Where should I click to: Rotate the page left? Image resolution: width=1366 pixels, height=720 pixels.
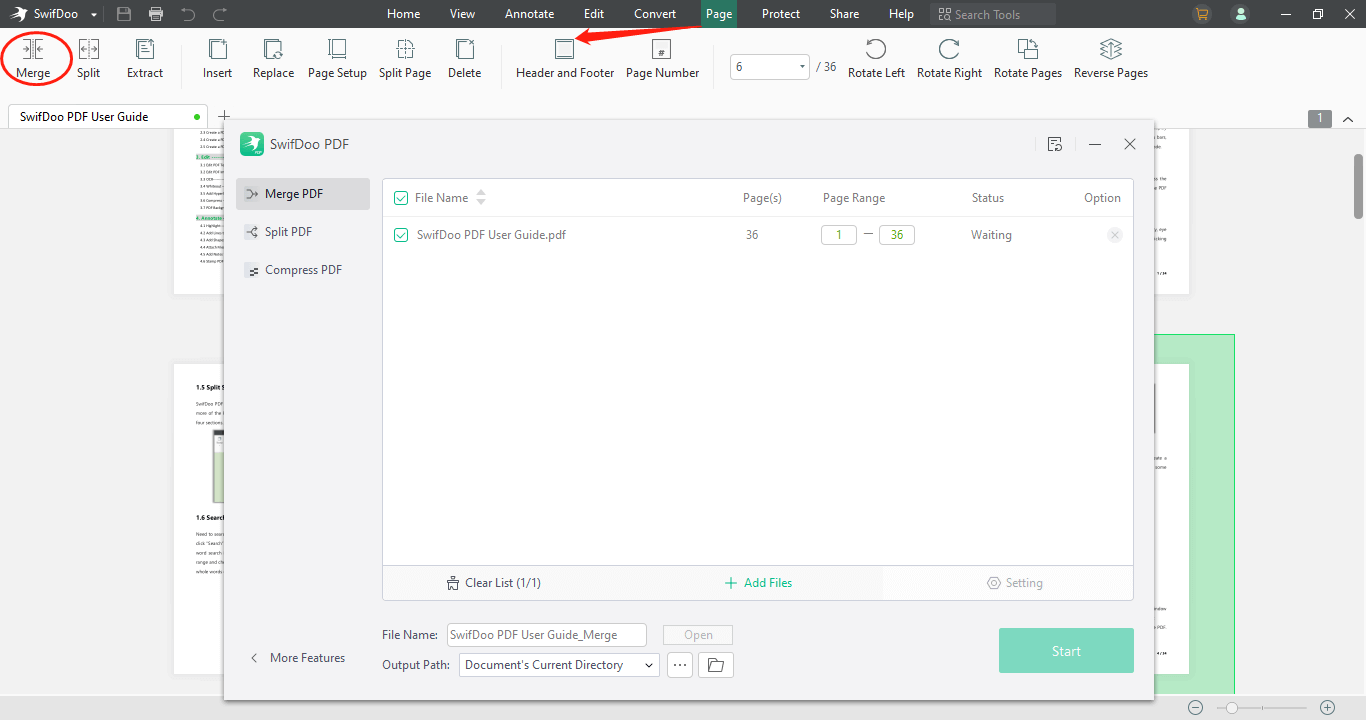pos(876,59)
